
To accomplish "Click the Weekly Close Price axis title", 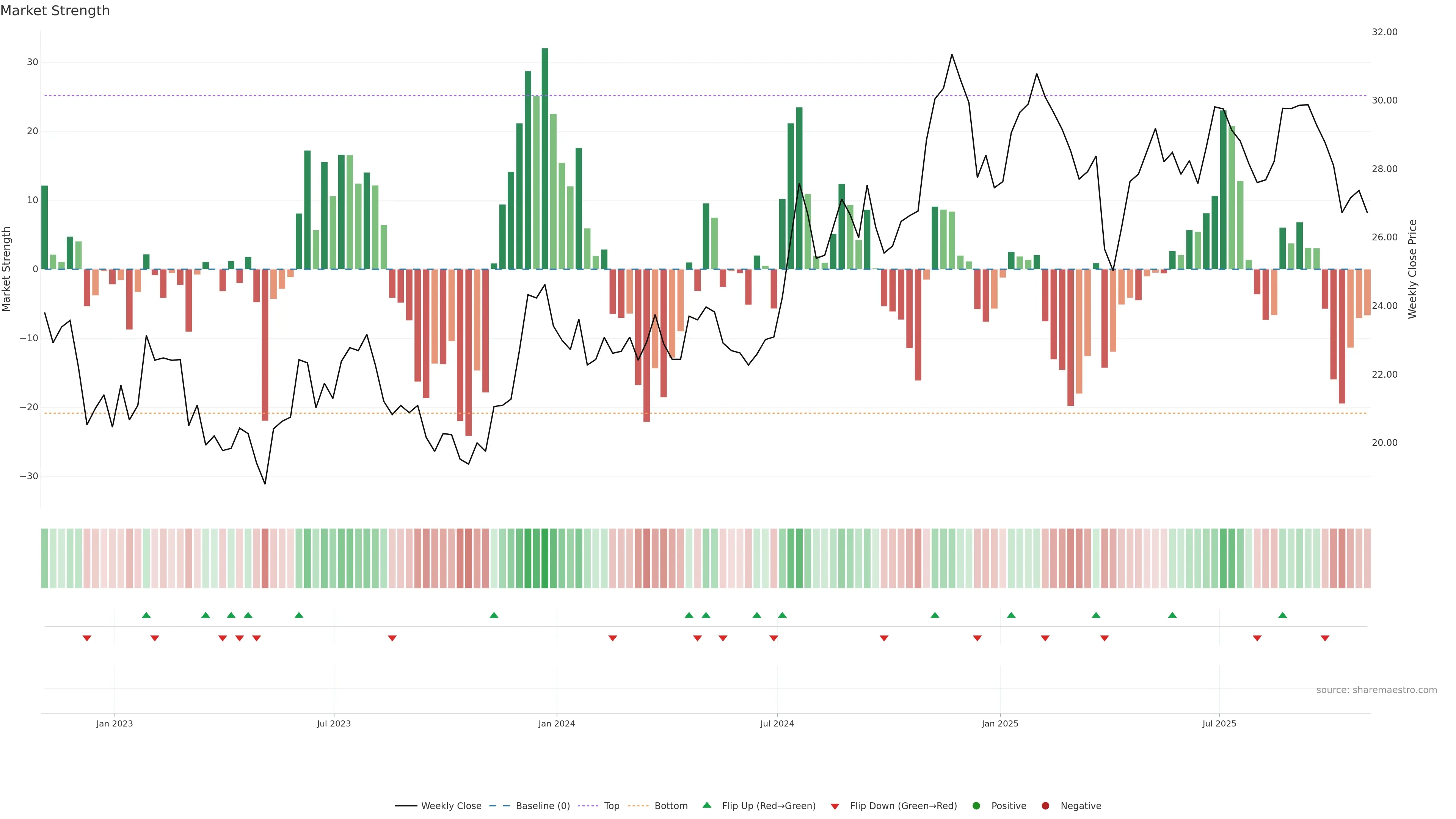I will (1412, 269).
